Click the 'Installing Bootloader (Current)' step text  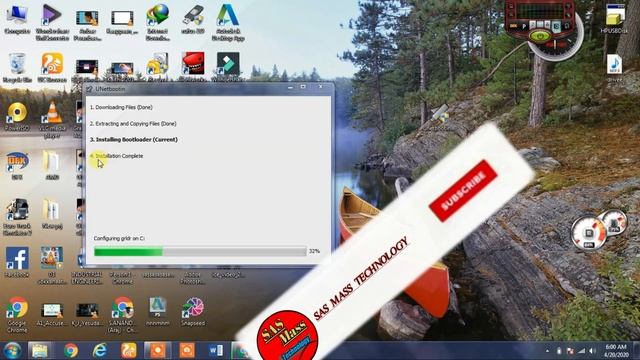[x=134, y=140]
